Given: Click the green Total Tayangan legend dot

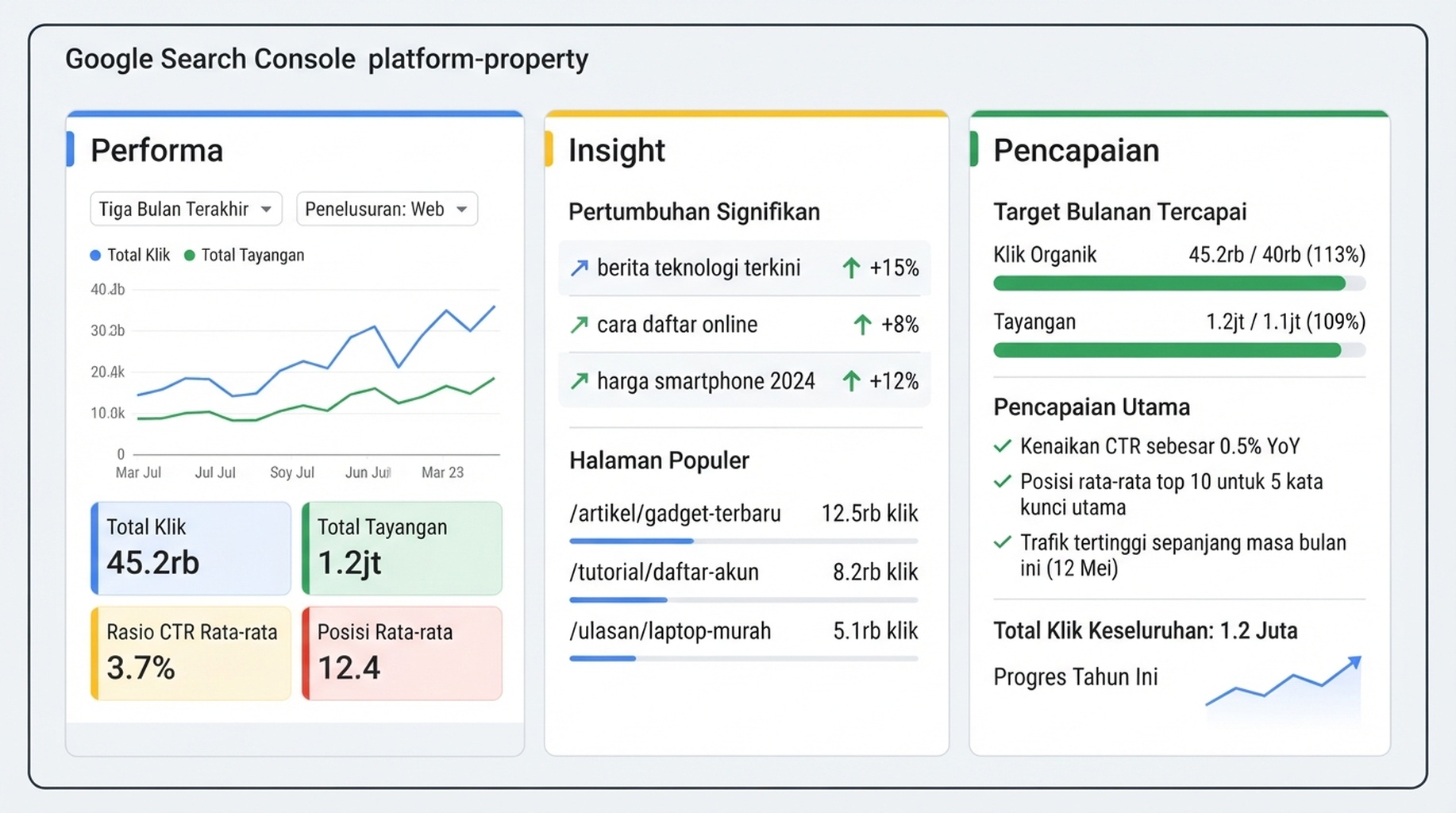Looking at the screenshot, I should 189,255.
